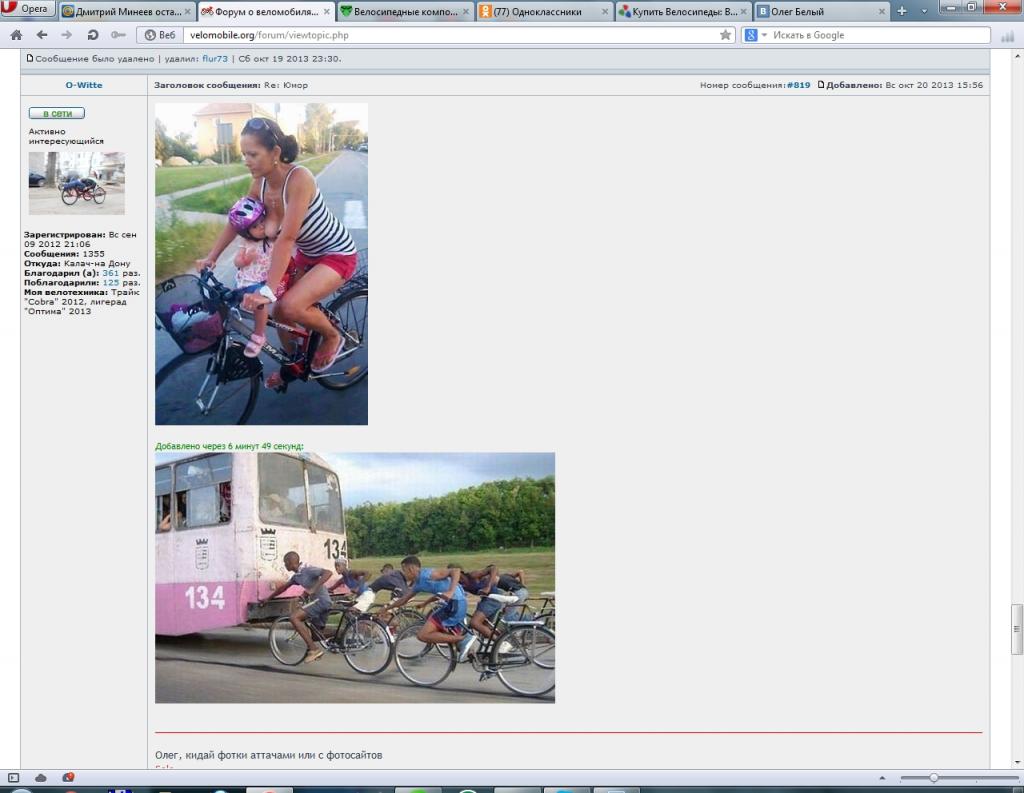The width and height of the screenshot is (1024, 793).
Task: Open the Opera Turbo status icon
Action: point(68,777)
